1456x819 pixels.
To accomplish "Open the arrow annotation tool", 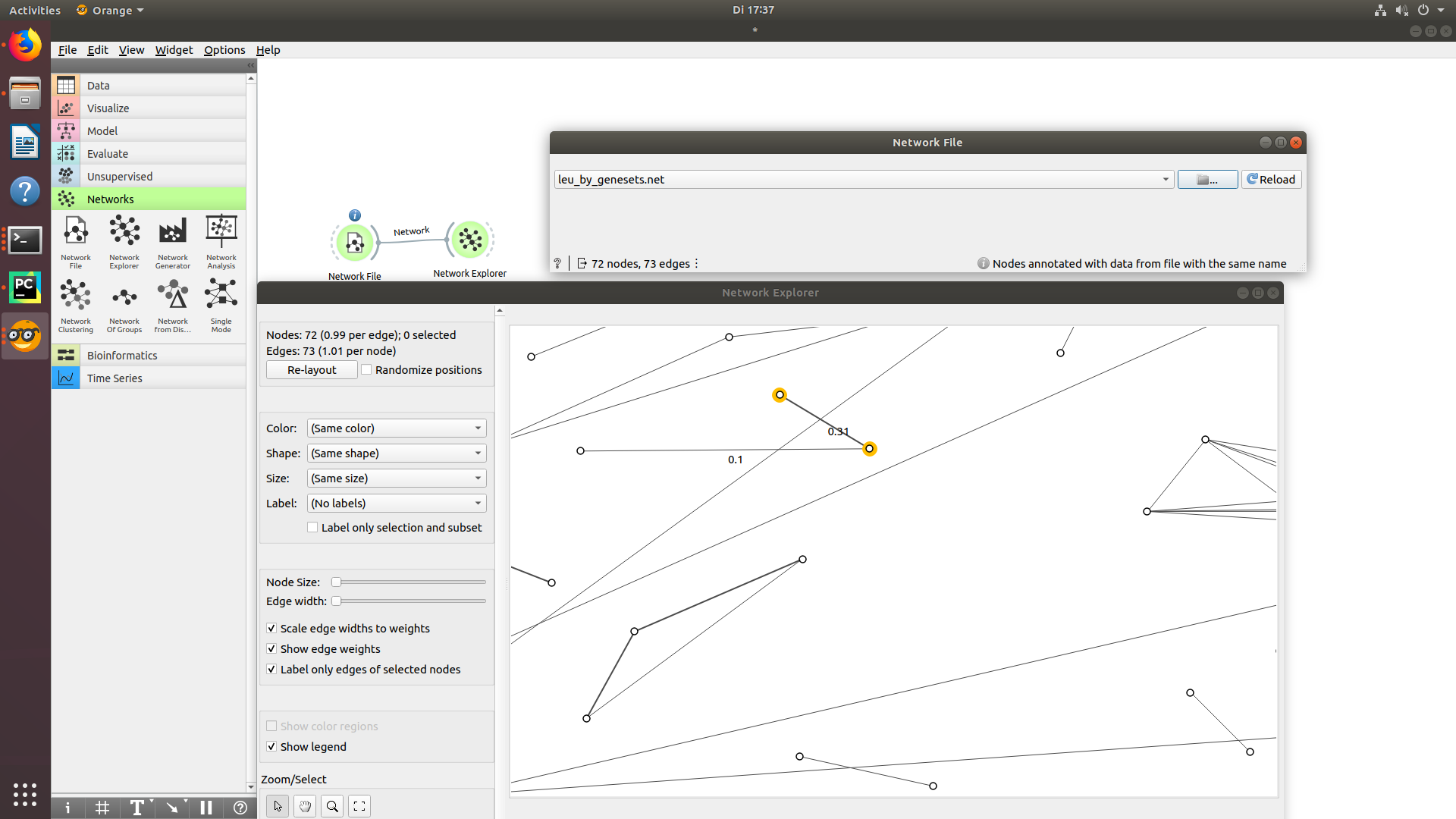I will tap(172, 808).
